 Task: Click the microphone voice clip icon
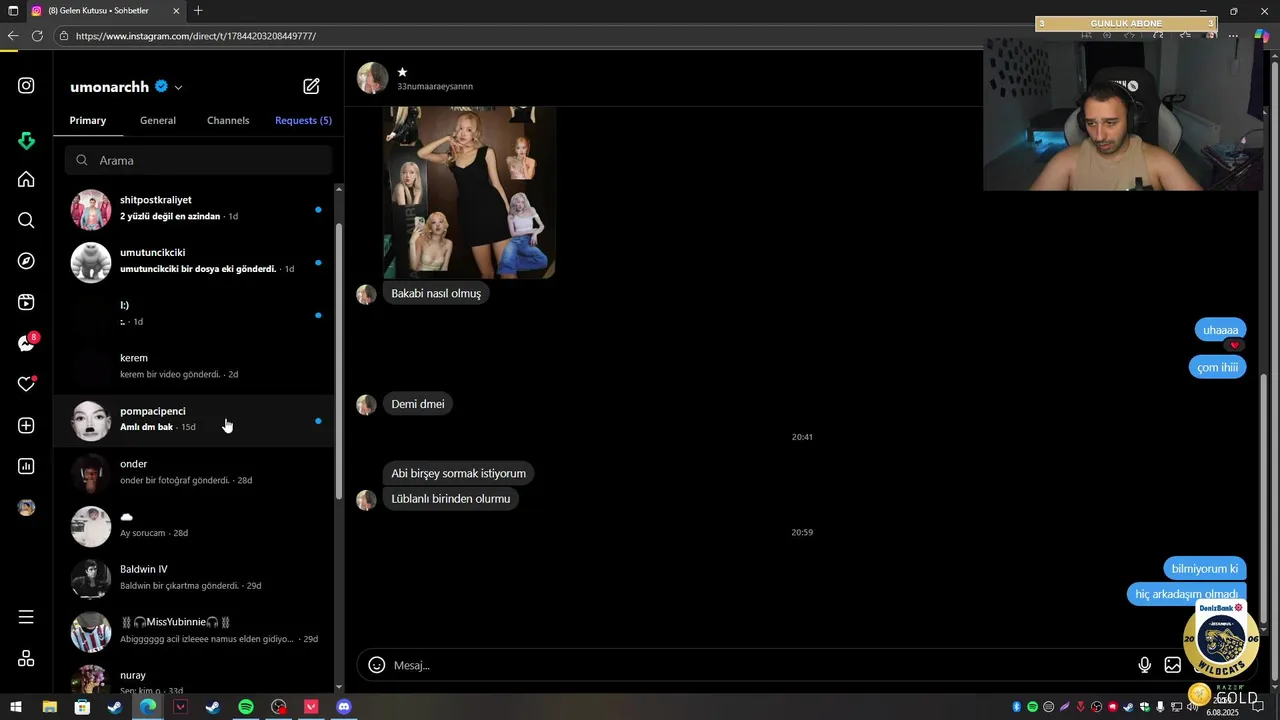click(1145, 665)
